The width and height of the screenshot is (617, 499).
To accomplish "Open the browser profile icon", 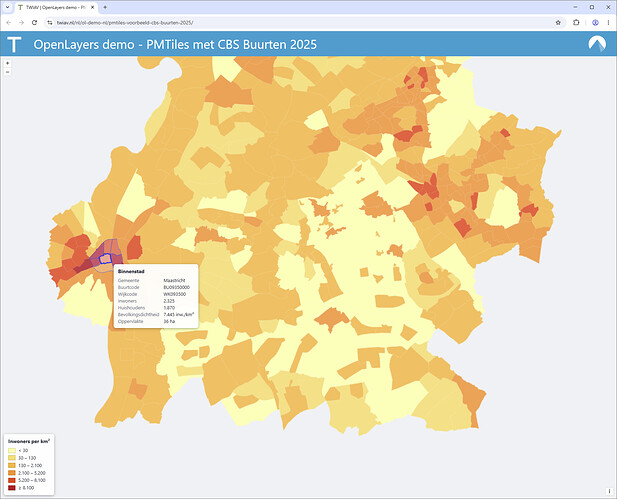I will 595,23.
